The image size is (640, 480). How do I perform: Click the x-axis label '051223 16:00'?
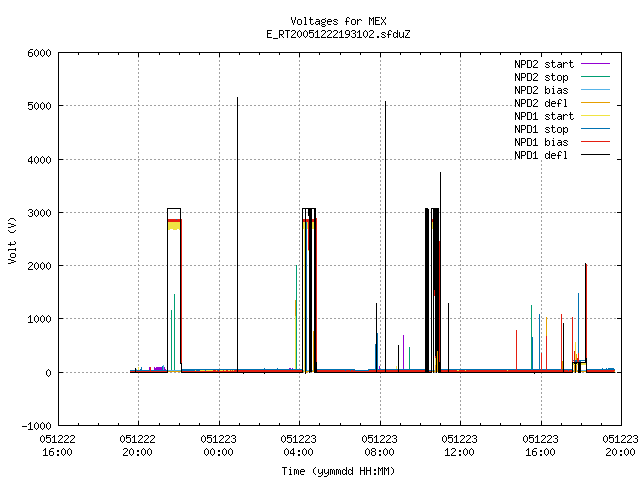pos(540,446)
